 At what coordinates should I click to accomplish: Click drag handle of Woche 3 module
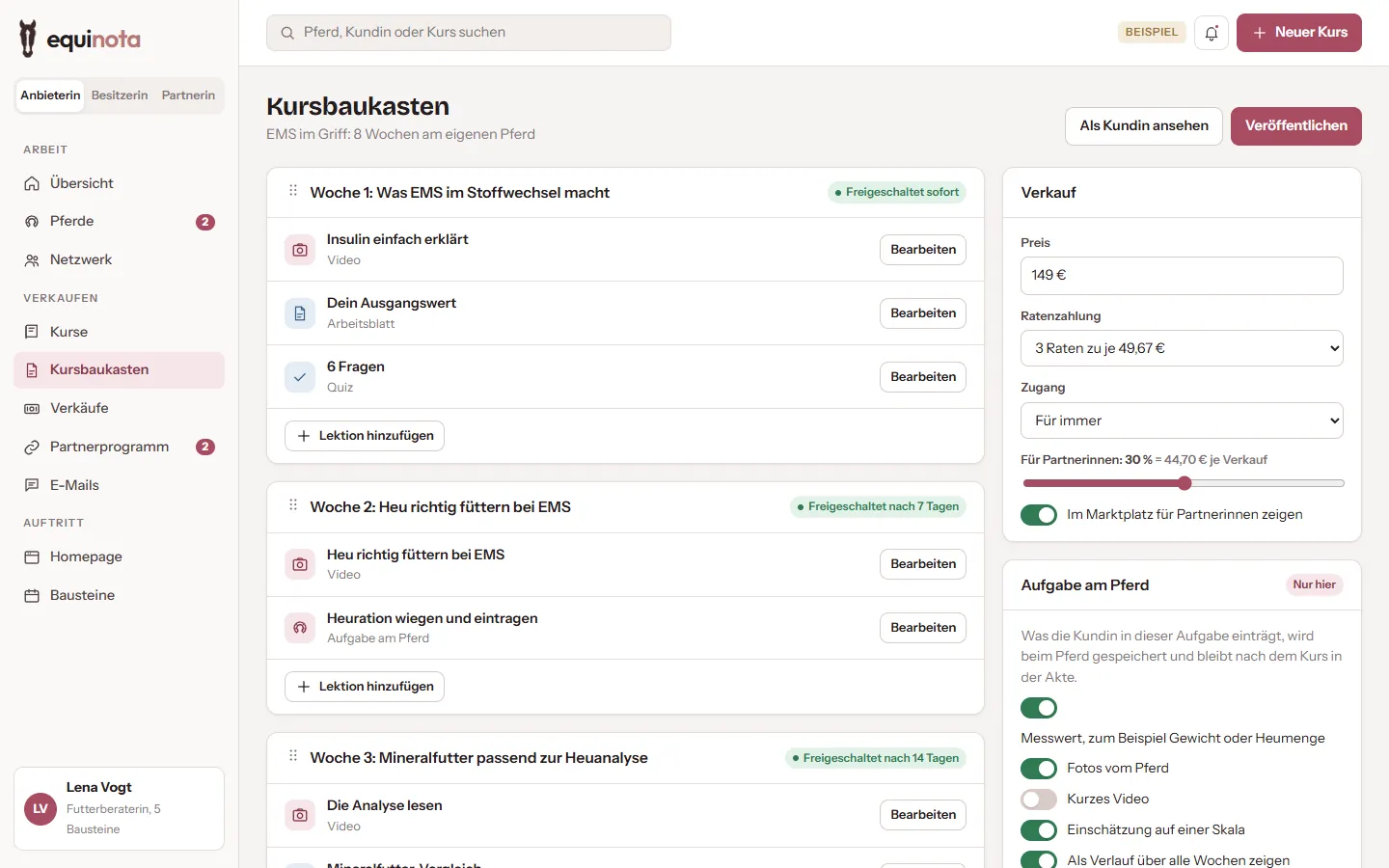click(x=293, y=756)
